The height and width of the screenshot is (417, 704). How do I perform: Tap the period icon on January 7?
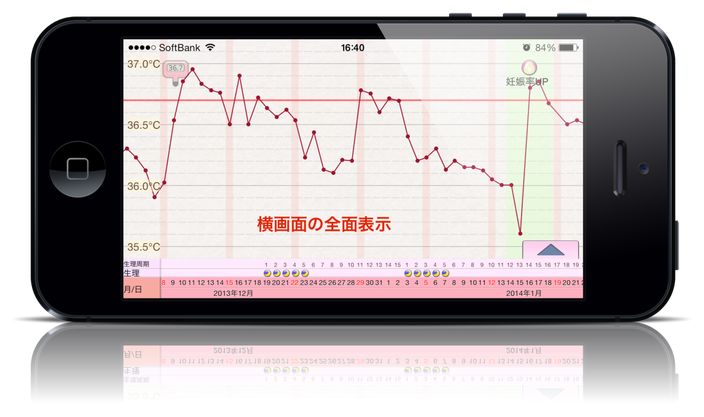[x=445, y=273]
